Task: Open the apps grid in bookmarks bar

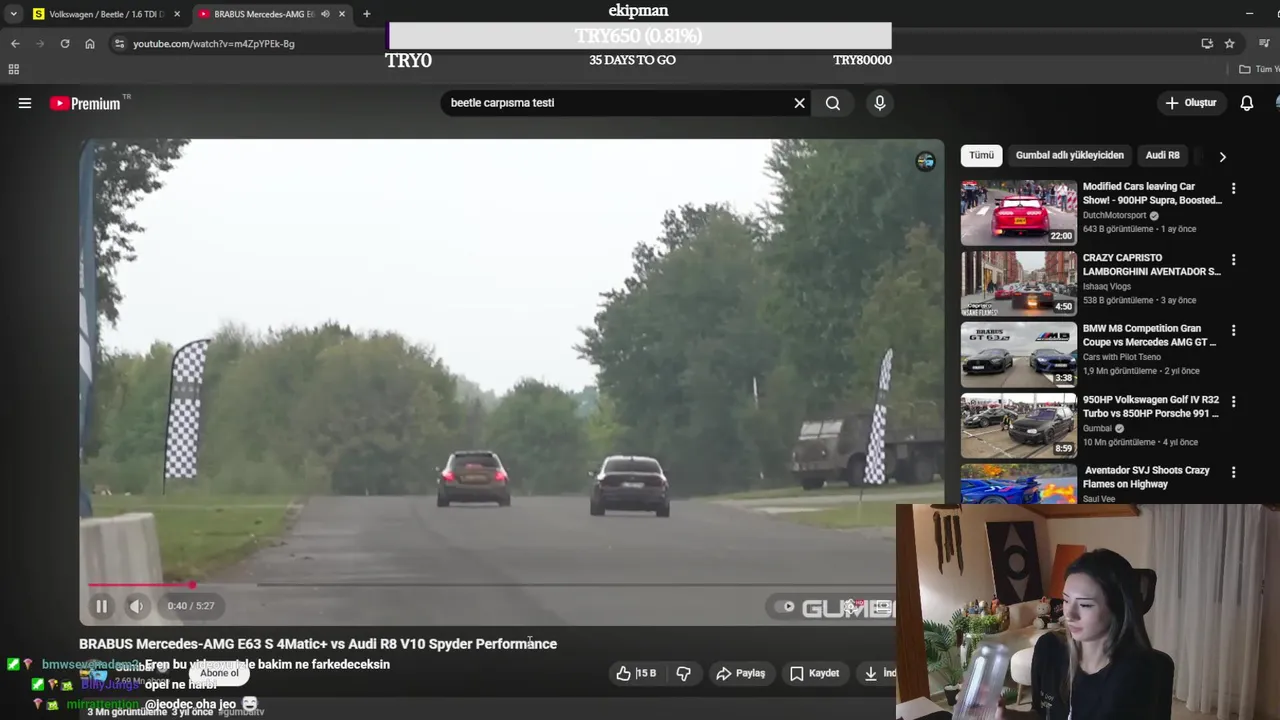Action: coord(13,69)
